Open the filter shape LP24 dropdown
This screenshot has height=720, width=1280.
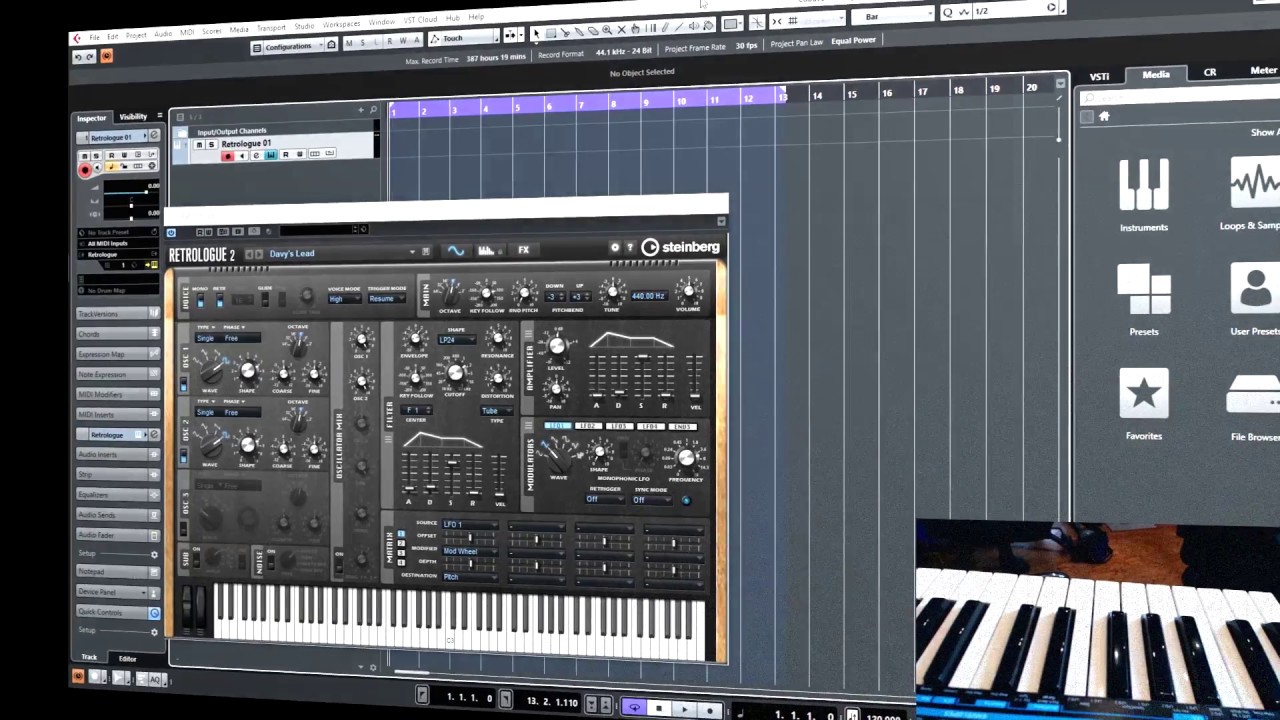[456, 340]
